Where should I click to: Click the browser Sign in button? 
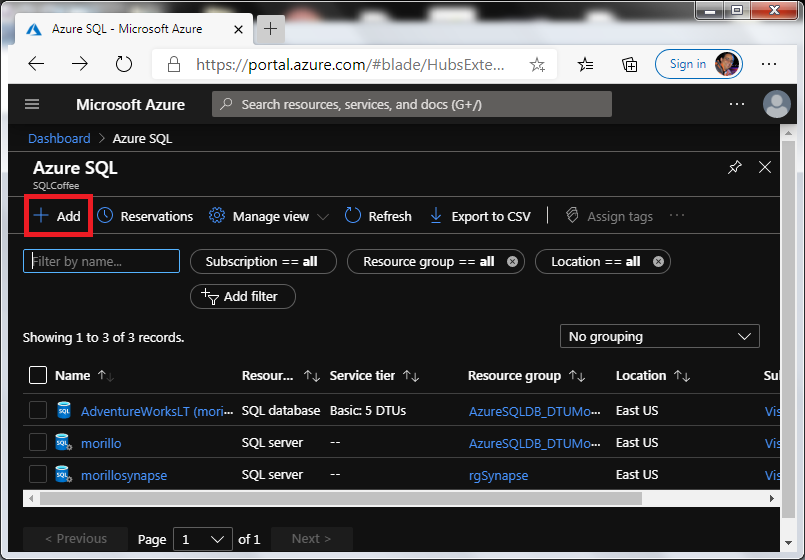pos(699,64)
